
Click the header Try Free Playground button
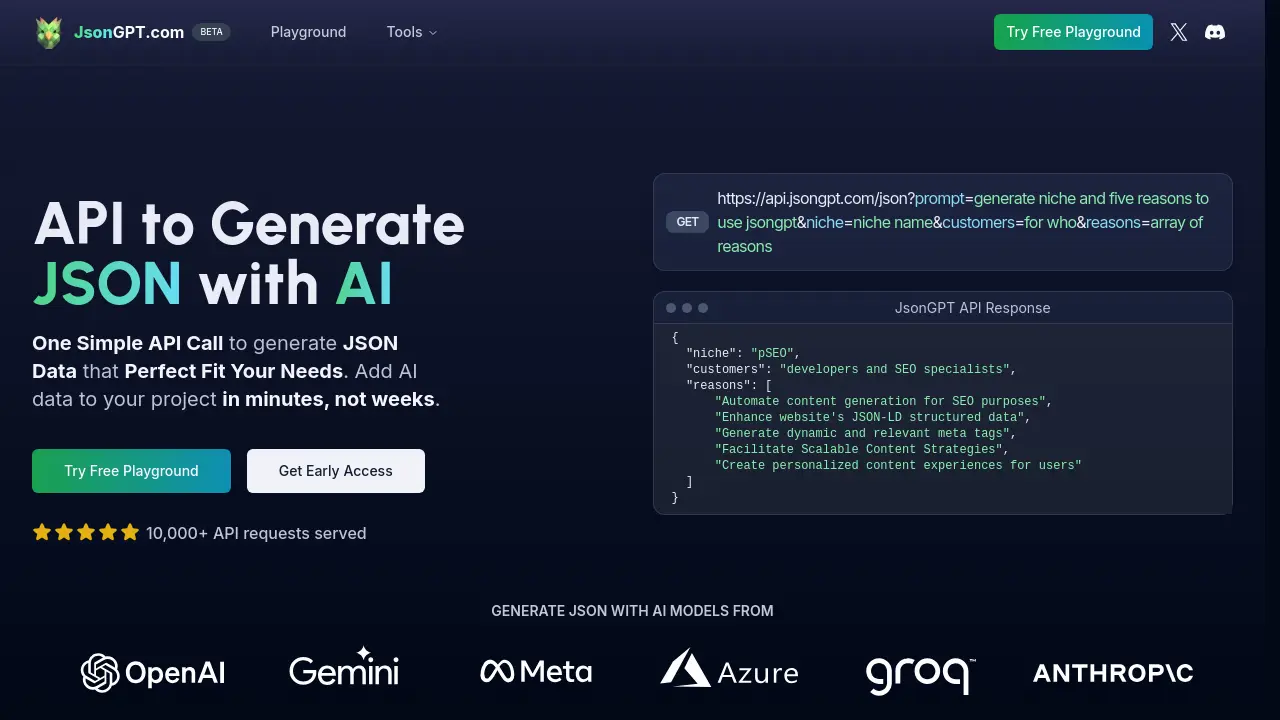click(x=1073, y=32)
